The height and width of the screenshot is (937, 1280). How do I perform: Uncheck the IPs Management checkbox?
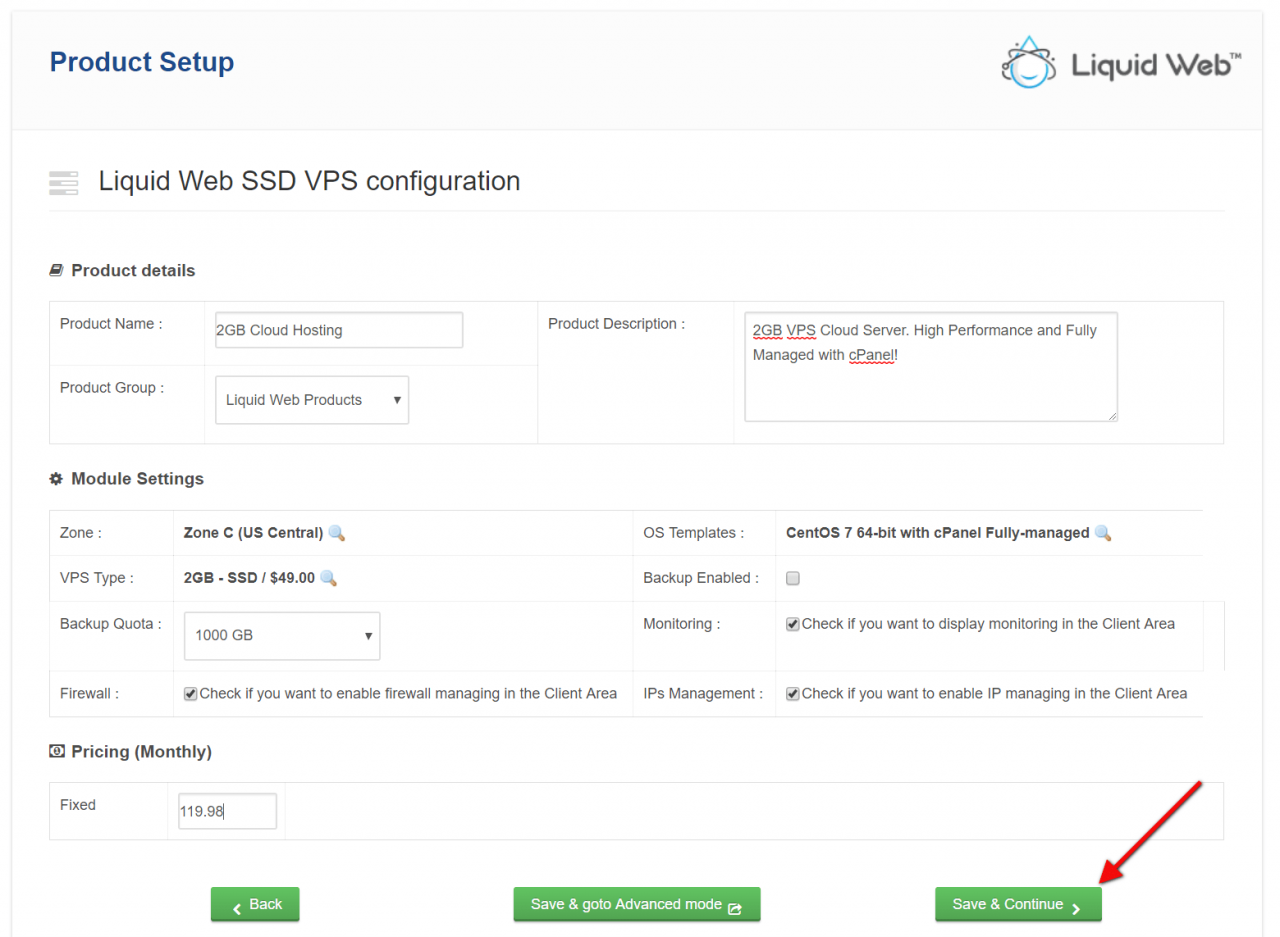793,694
